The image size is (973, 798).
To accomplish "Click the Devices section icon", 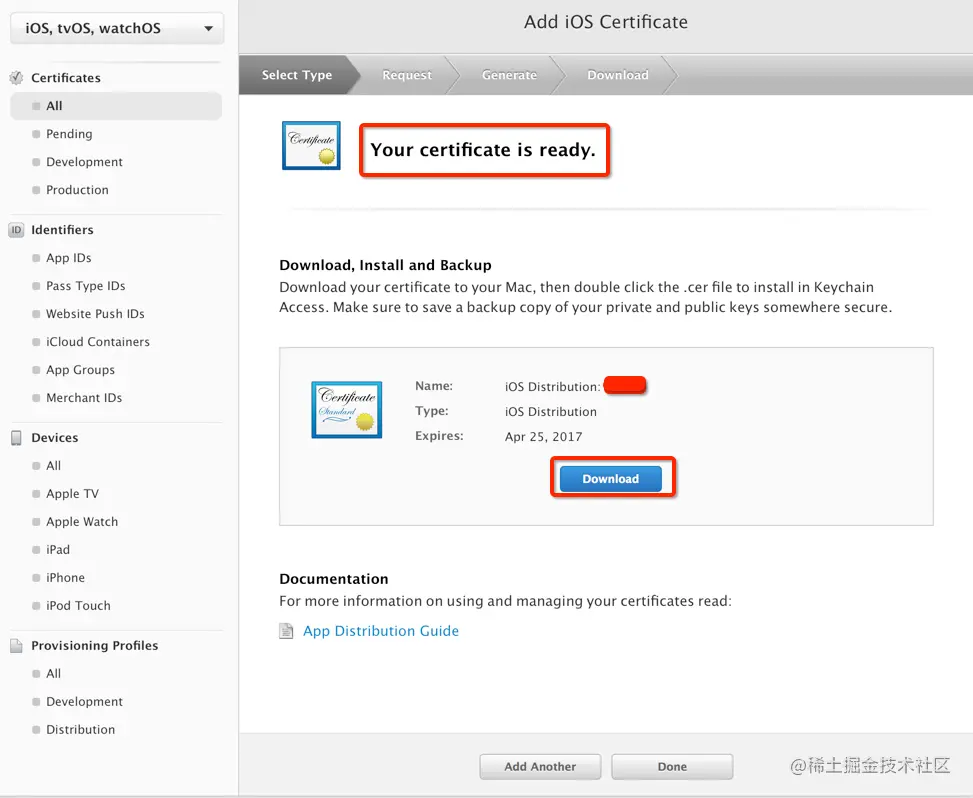I will click(x=16, y=437).
